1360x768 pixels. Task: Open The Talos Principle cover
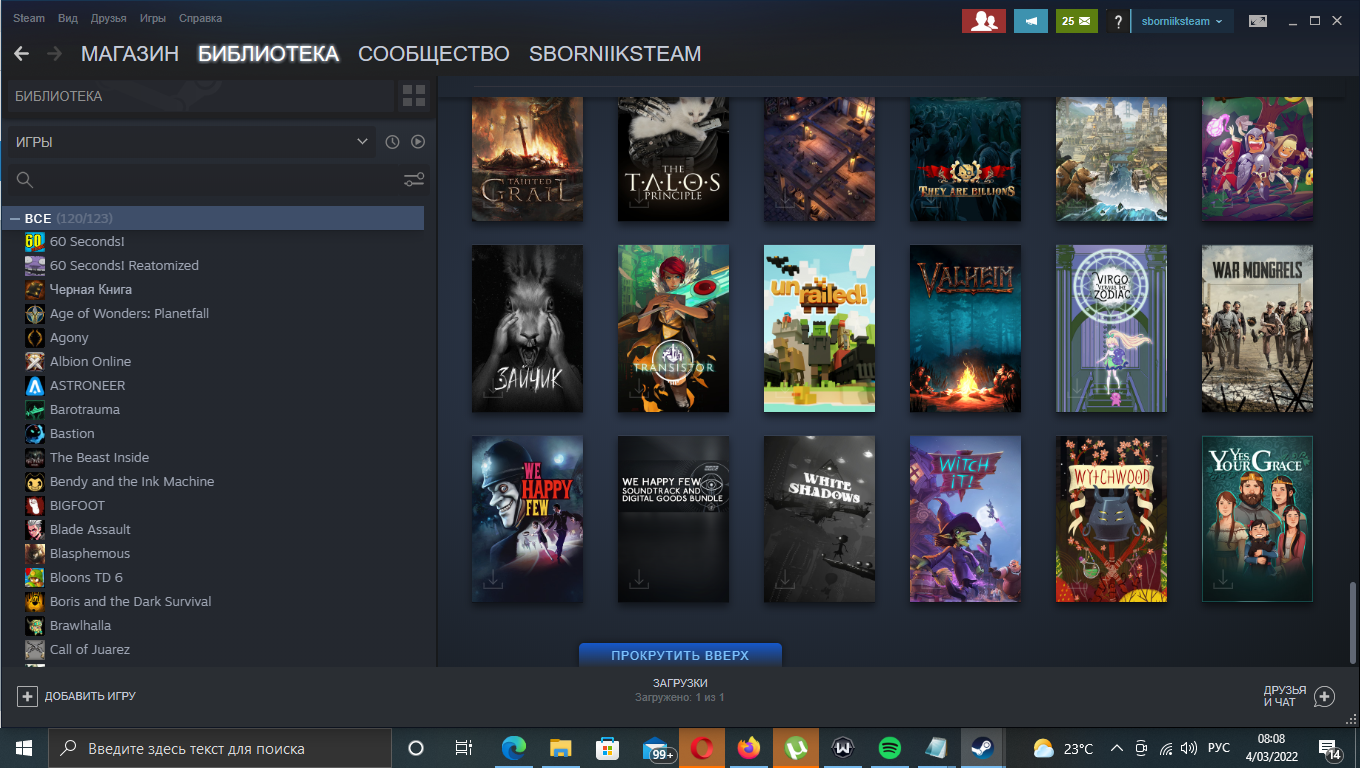(673, 158)
